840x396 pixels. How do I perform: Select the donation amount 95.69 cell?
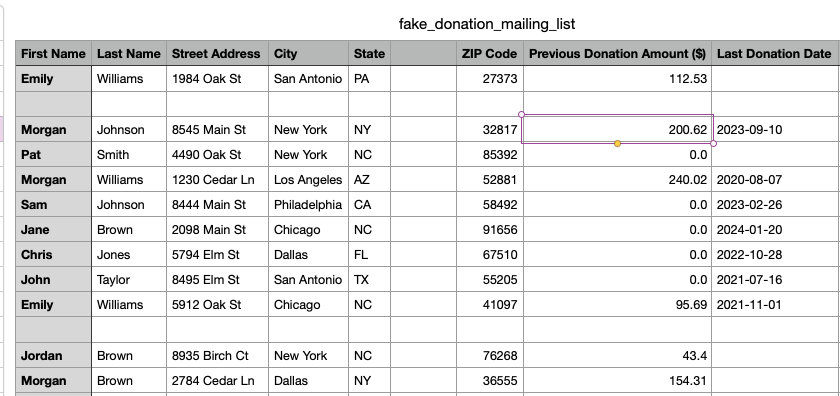tap(618, 305)
